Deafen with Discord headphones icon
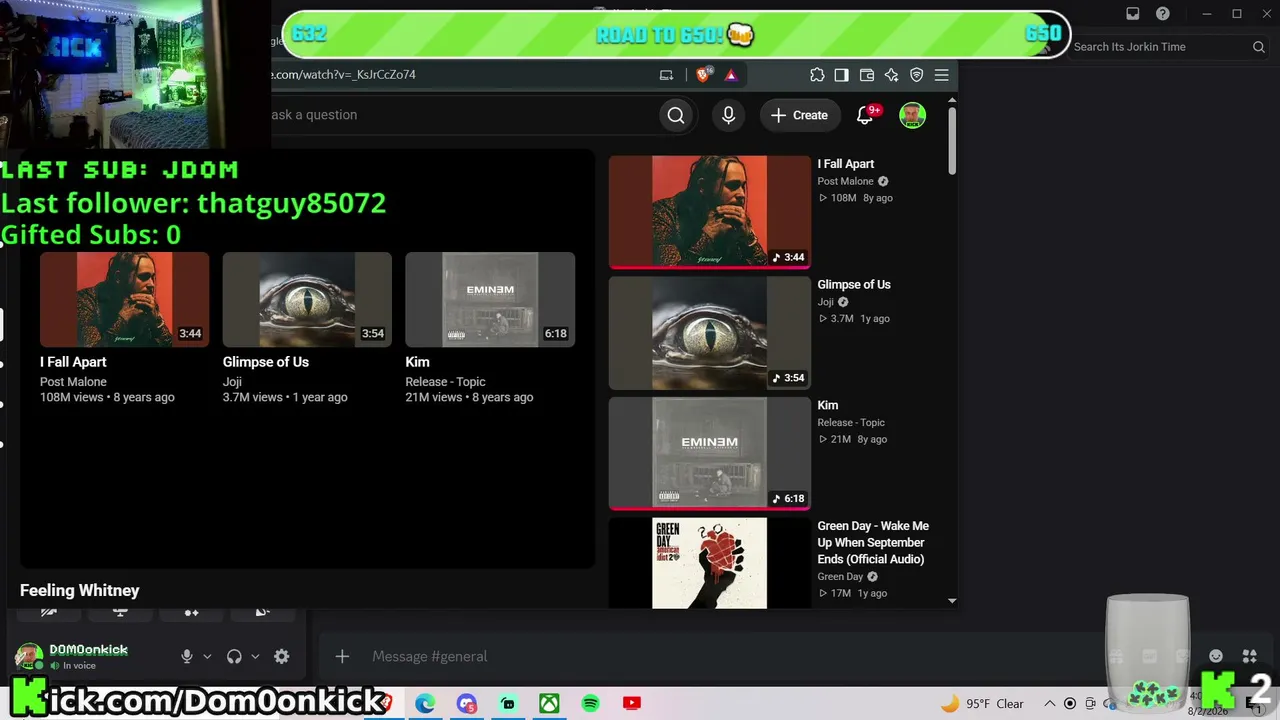 [x=234, y=656]
